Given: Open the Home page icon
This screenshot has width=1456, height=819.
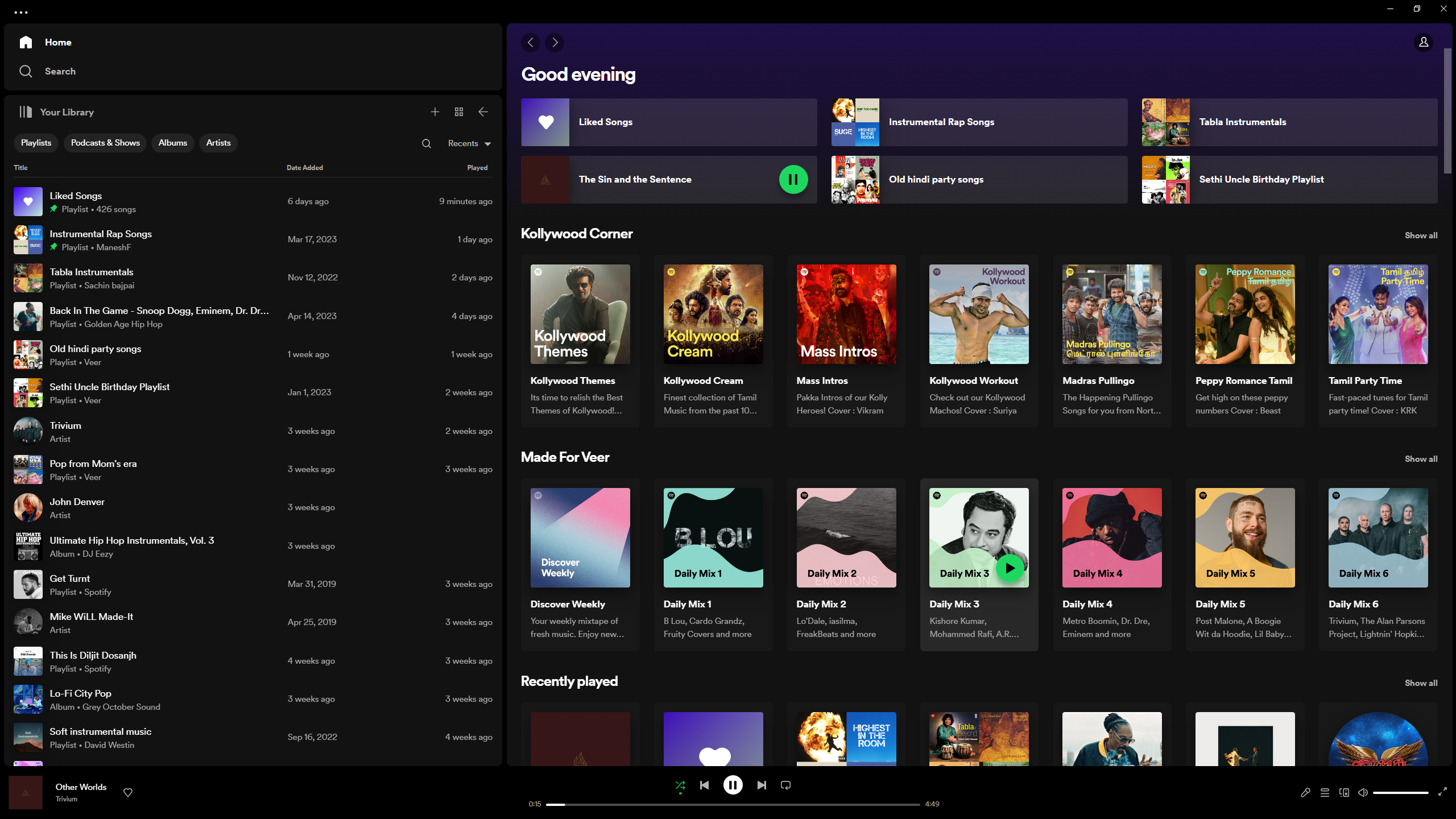Looking at the screenshot, I should tap(26, 42).
